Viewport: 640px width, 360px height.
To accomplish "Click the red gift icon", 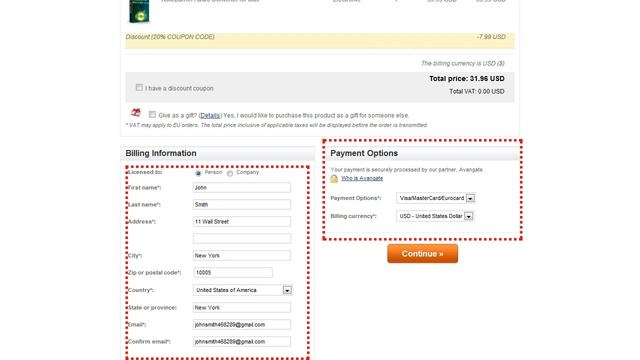I will click(x=136, y=112).
